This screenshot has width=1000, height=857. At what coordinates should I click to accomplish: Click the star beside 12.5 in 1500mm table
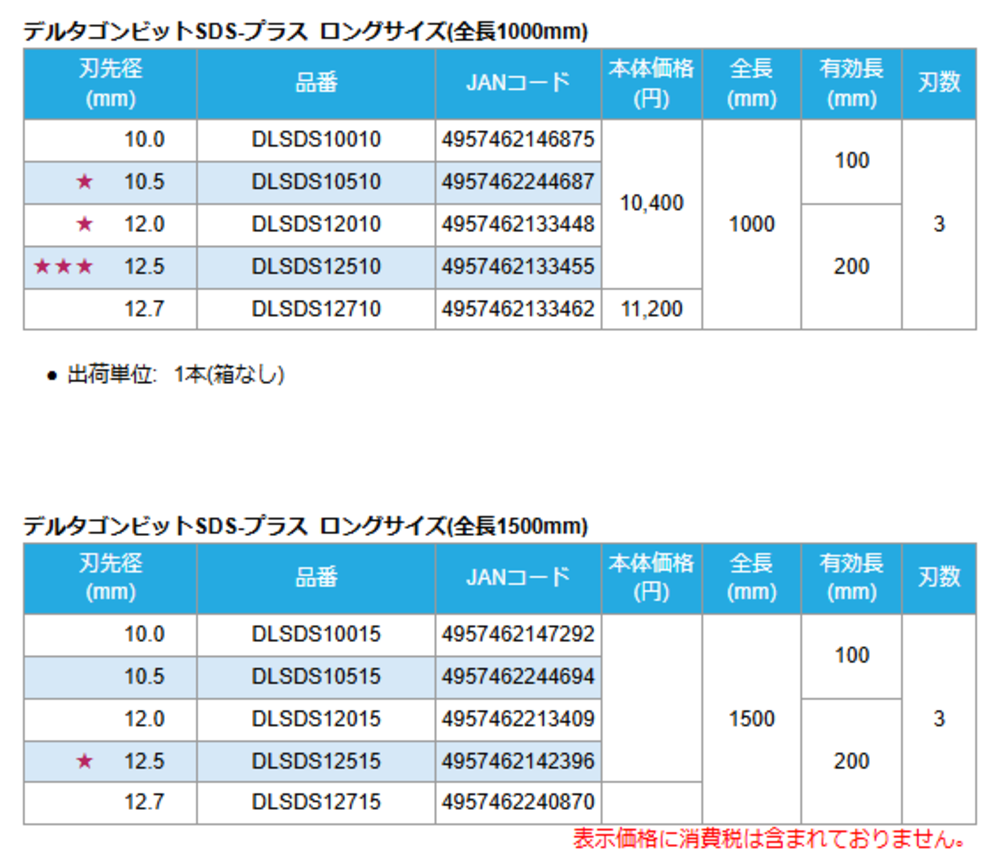[x=85, y=762]
